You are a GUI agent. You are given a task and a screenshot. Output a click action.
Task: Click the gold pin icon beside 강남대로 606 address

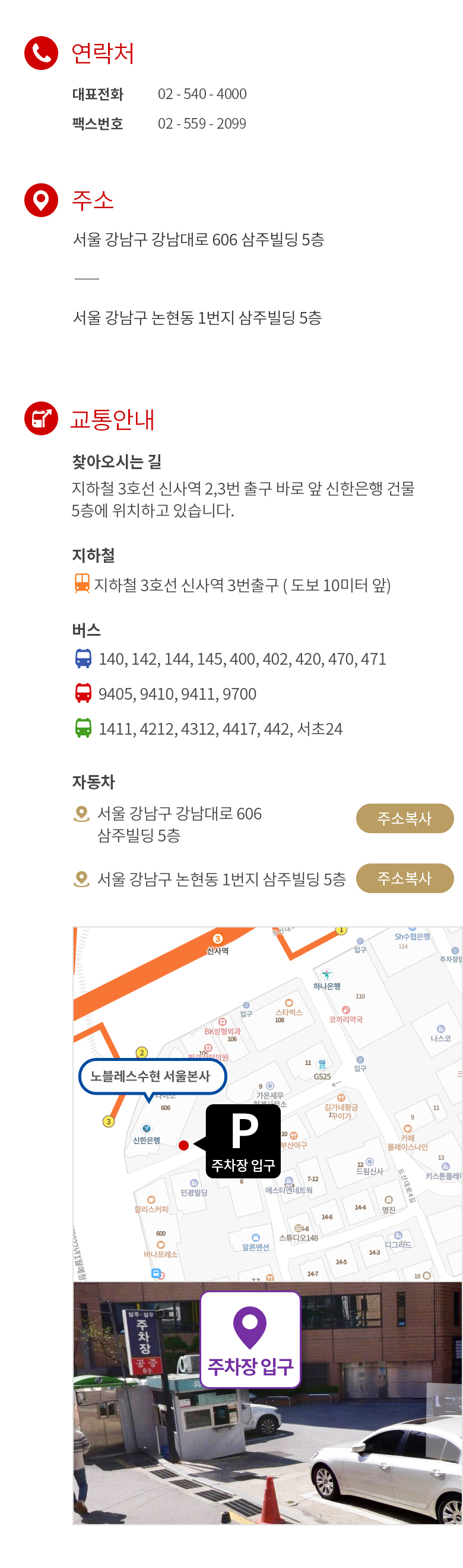coord(81,813)
